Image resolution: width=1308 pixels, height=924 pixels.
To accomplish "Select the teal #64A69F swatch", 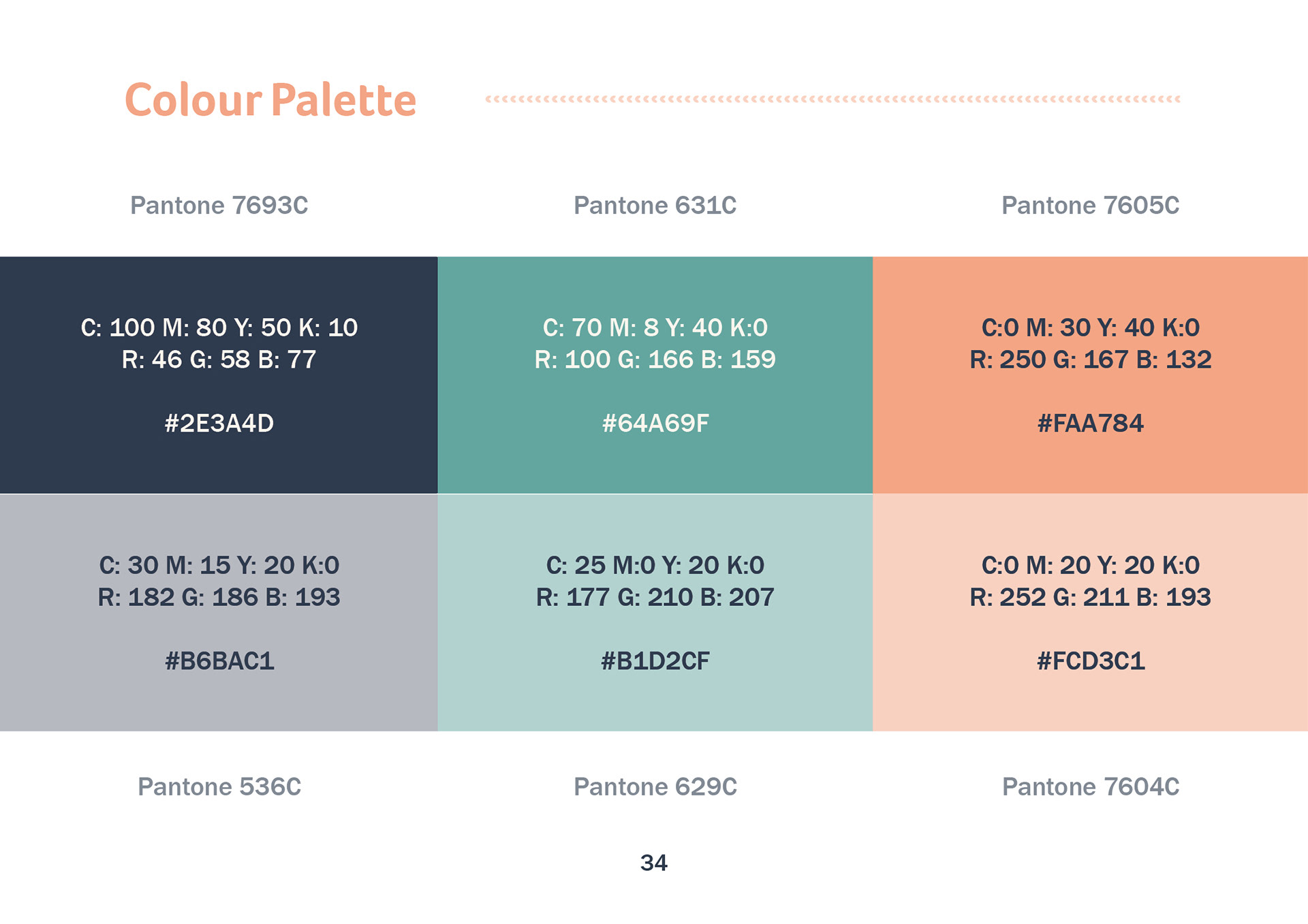I will pos(655,375).
